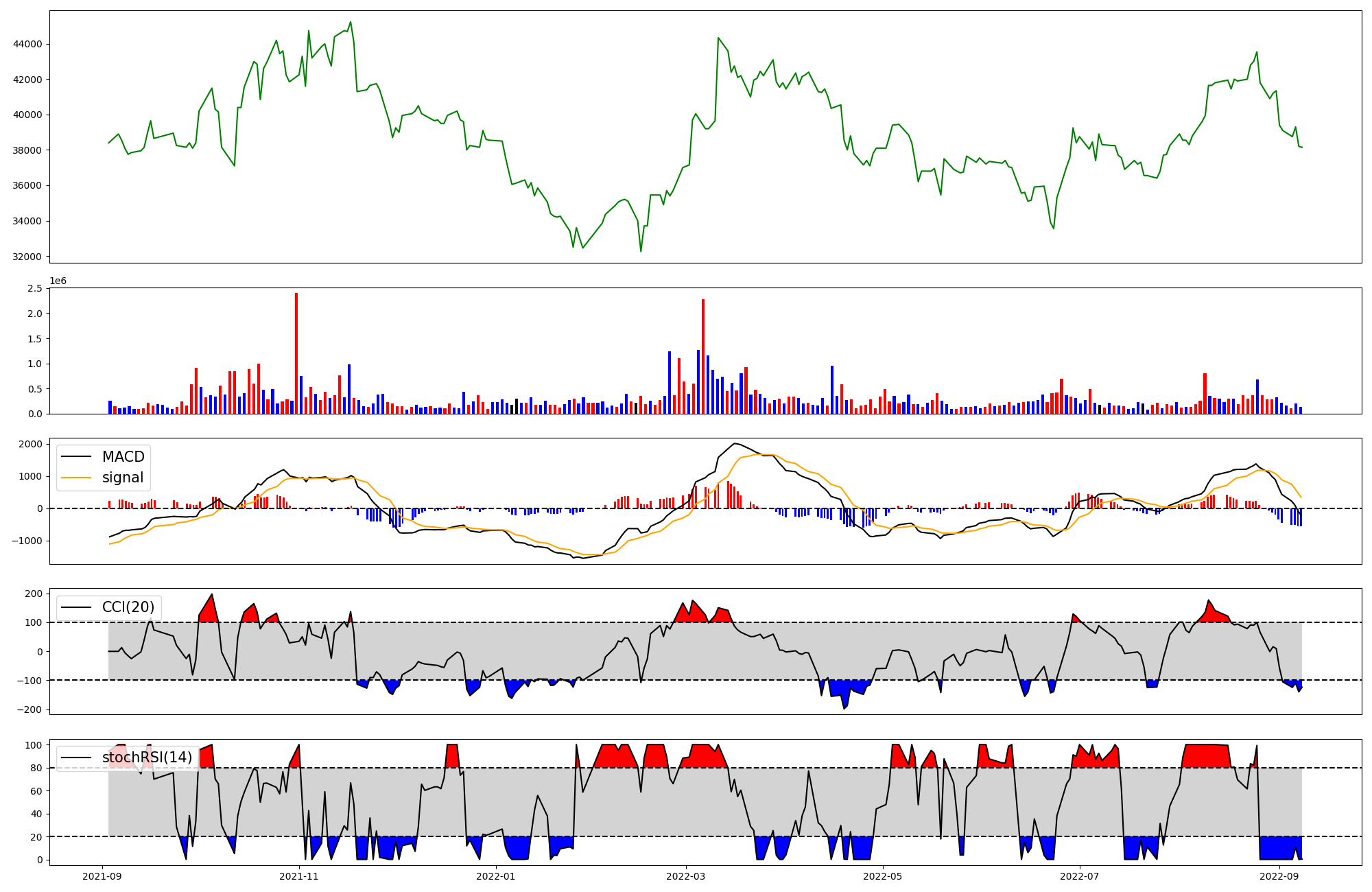Screen dimensions: 1372x892
Task: Click the MACD legend label
Action: point(123,457)
